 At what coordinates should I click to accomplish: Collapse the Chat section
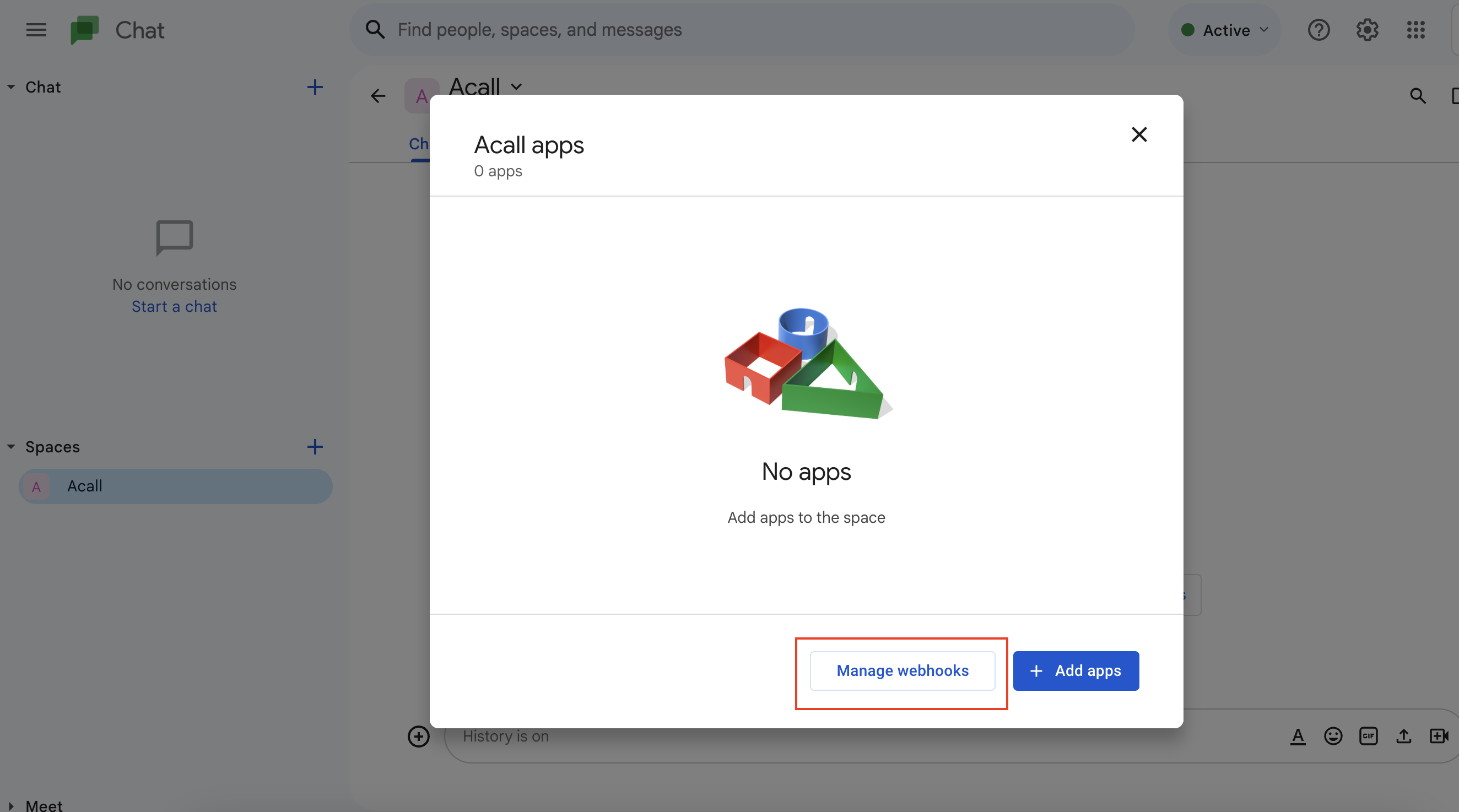click(12, 87)
